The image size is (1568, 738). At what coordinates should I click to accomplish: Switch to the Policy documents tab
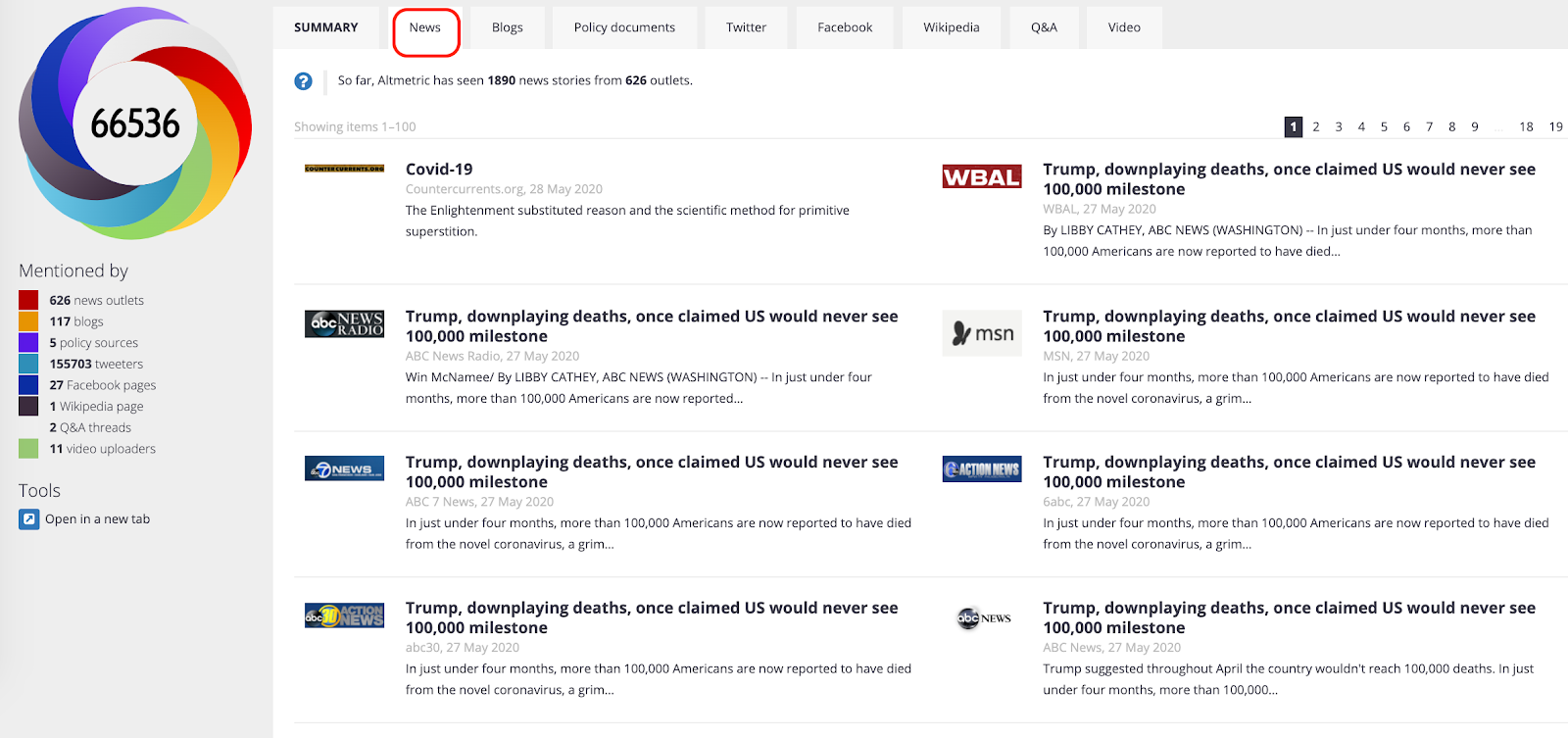click(x=624, y=27)
